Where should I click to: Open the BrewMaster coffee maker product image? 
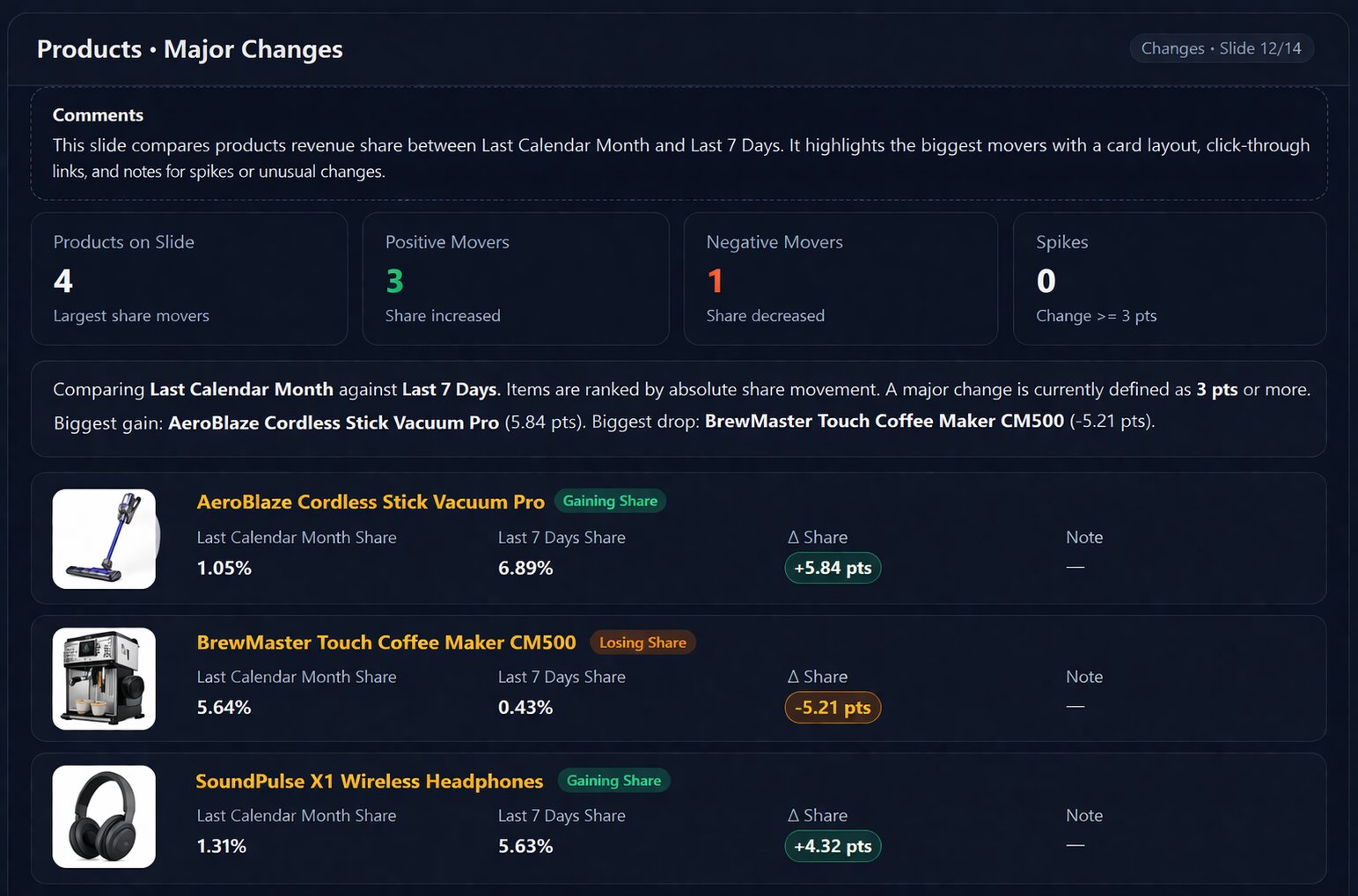(104, 679)
